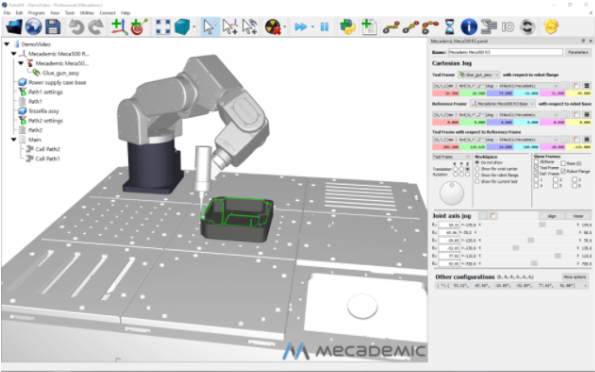
Task: Toggle the Robot Flange frame checkbox
Action: coord(564,171)
